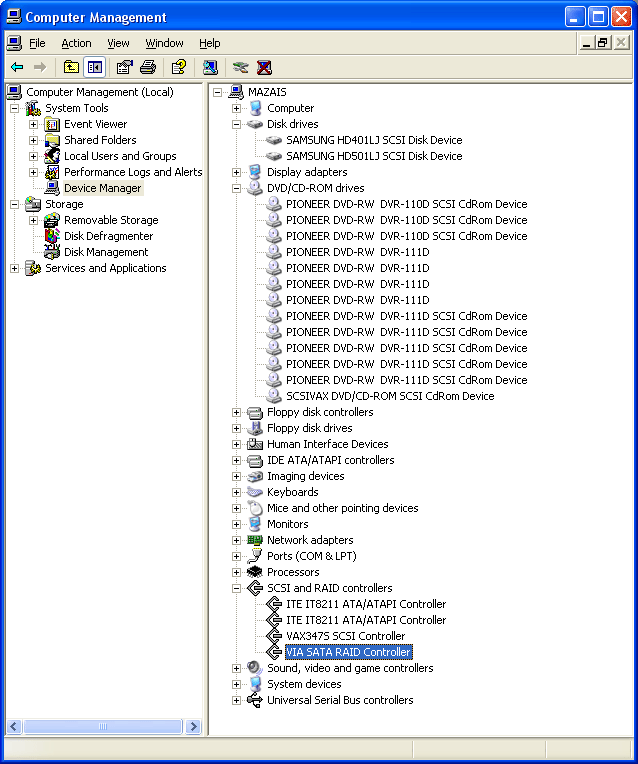638x764 pixels.
Task: Click the Help toolbar icon with question mark
Action: click(x=178, y=67)
